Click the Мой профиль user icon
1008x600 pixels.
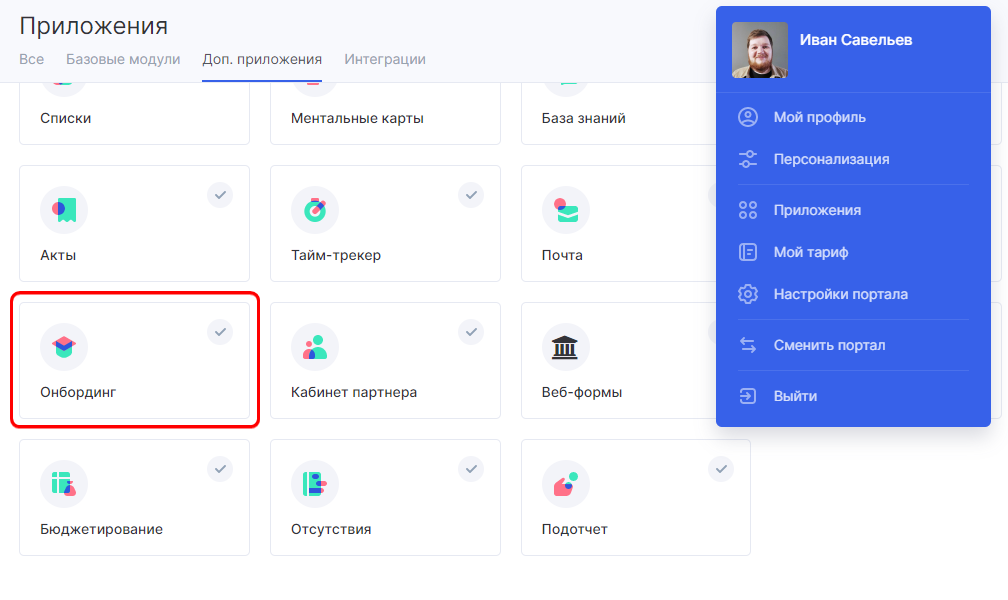pos(748,117)
